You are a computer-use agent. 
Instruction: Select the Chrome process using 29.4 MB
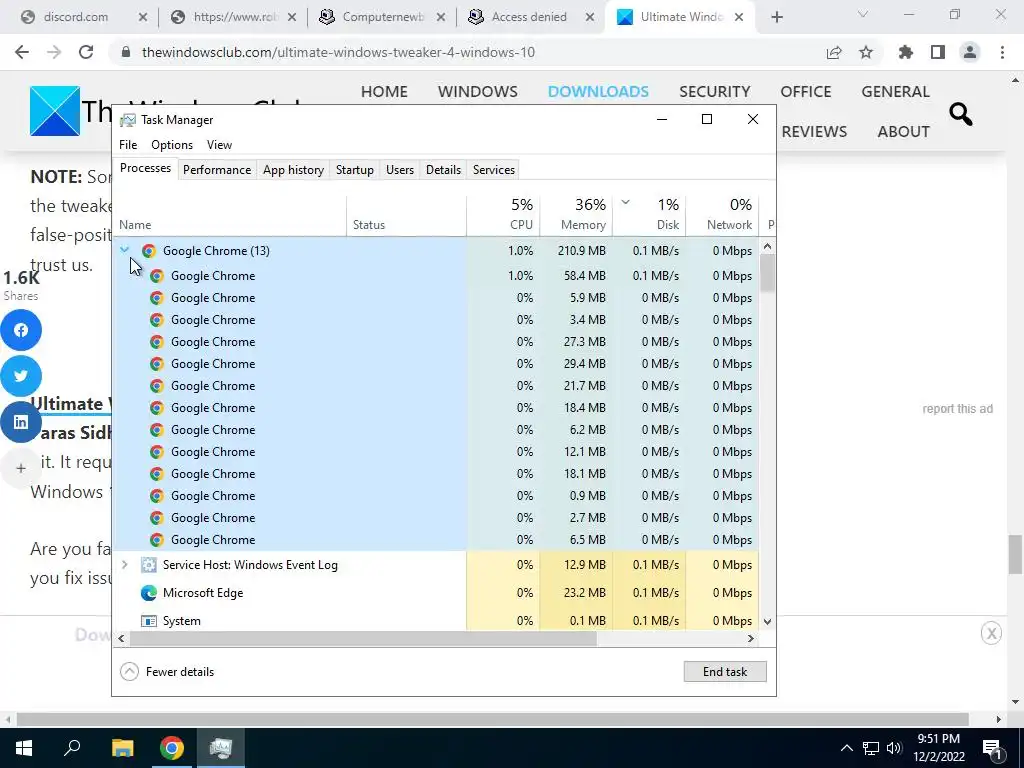[436, 364]
